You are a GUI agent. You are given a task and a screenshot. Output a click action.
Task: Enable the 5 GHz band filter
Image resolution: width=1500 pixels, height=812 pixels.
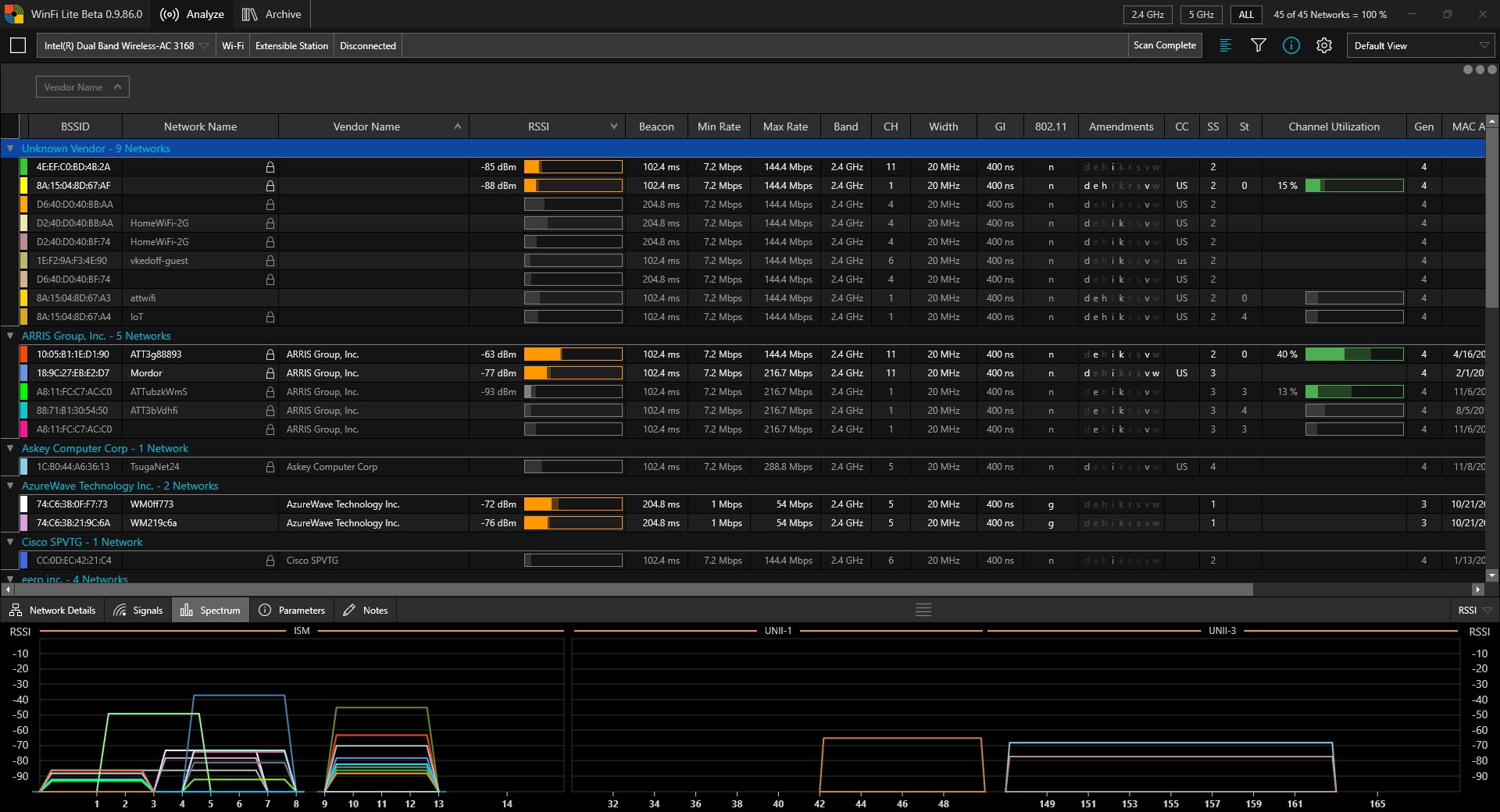pyautogui.click(x=1201, y=14)
